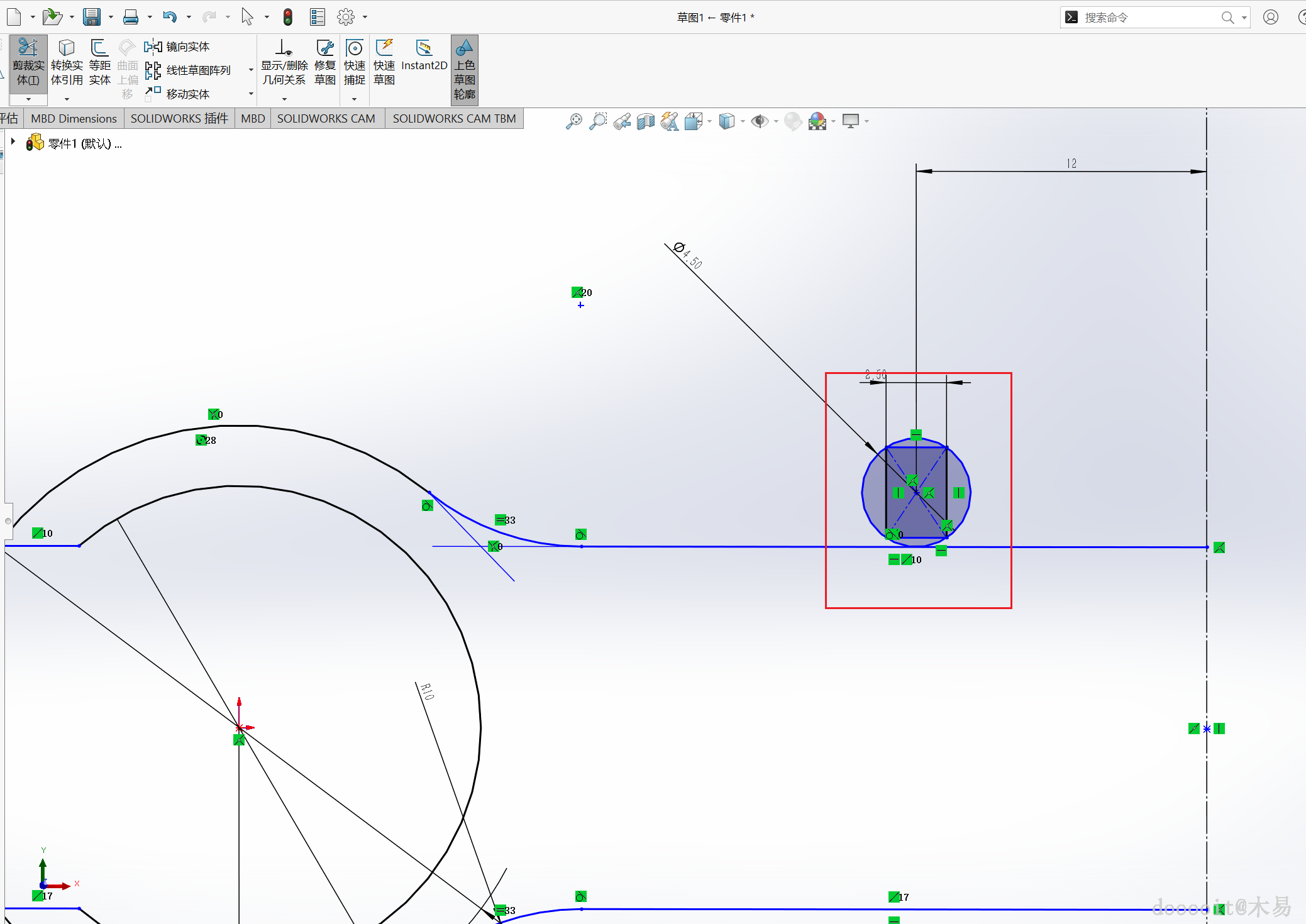
Task: Toggle Hide/Show Items eye icon
Action: 760,121
